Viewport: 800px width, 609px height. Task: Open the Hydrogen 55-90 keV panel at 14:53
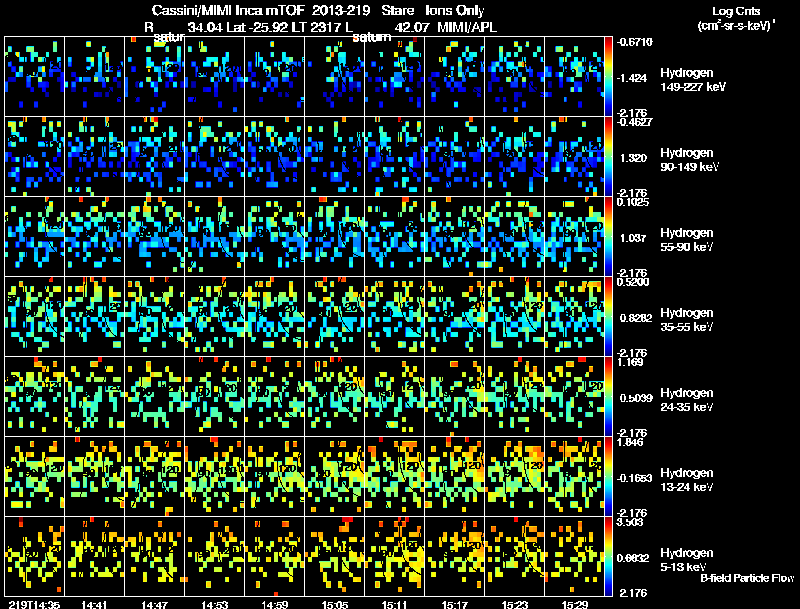215,237
